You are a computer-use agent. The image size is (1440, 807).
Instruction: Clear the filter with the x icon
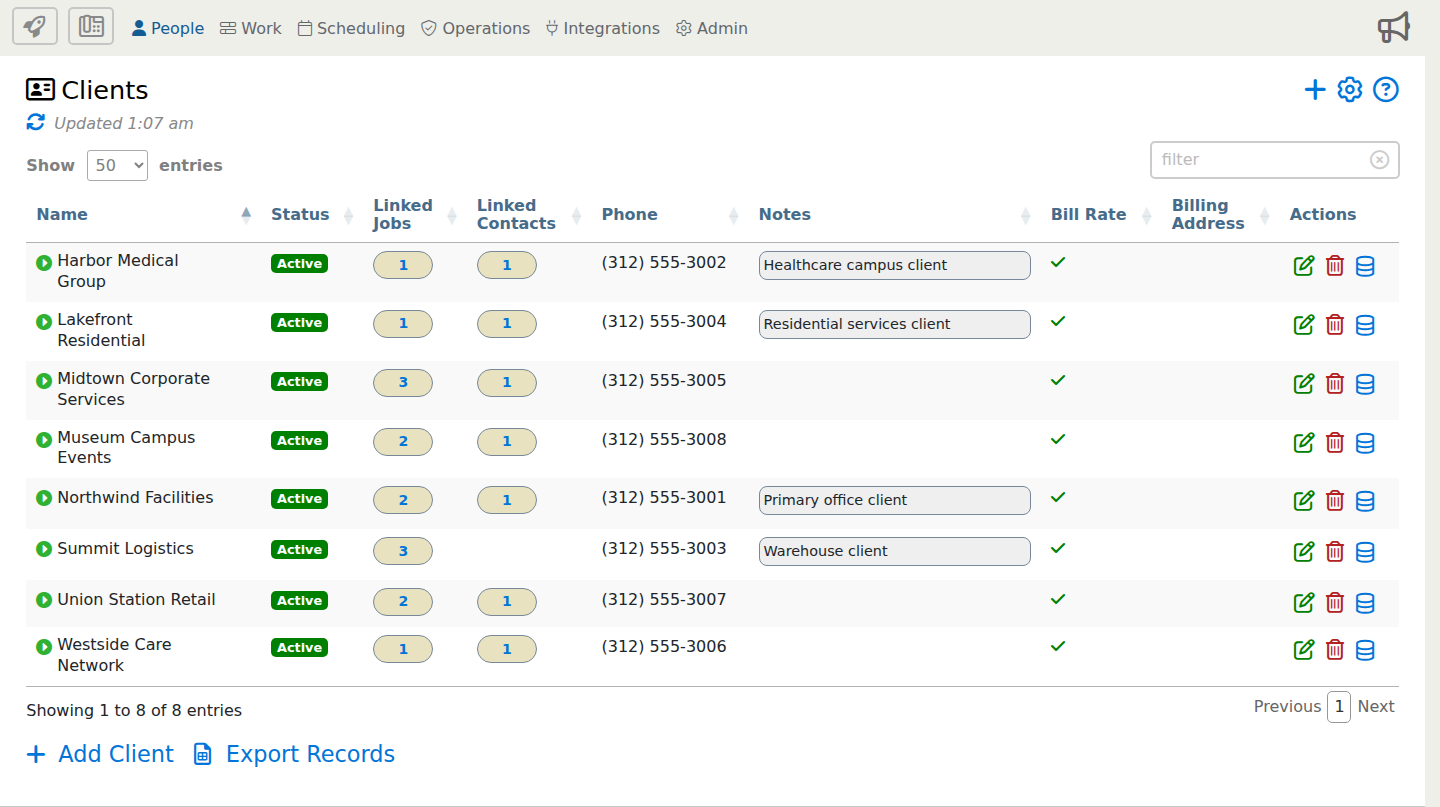(x=1379, y=160)
